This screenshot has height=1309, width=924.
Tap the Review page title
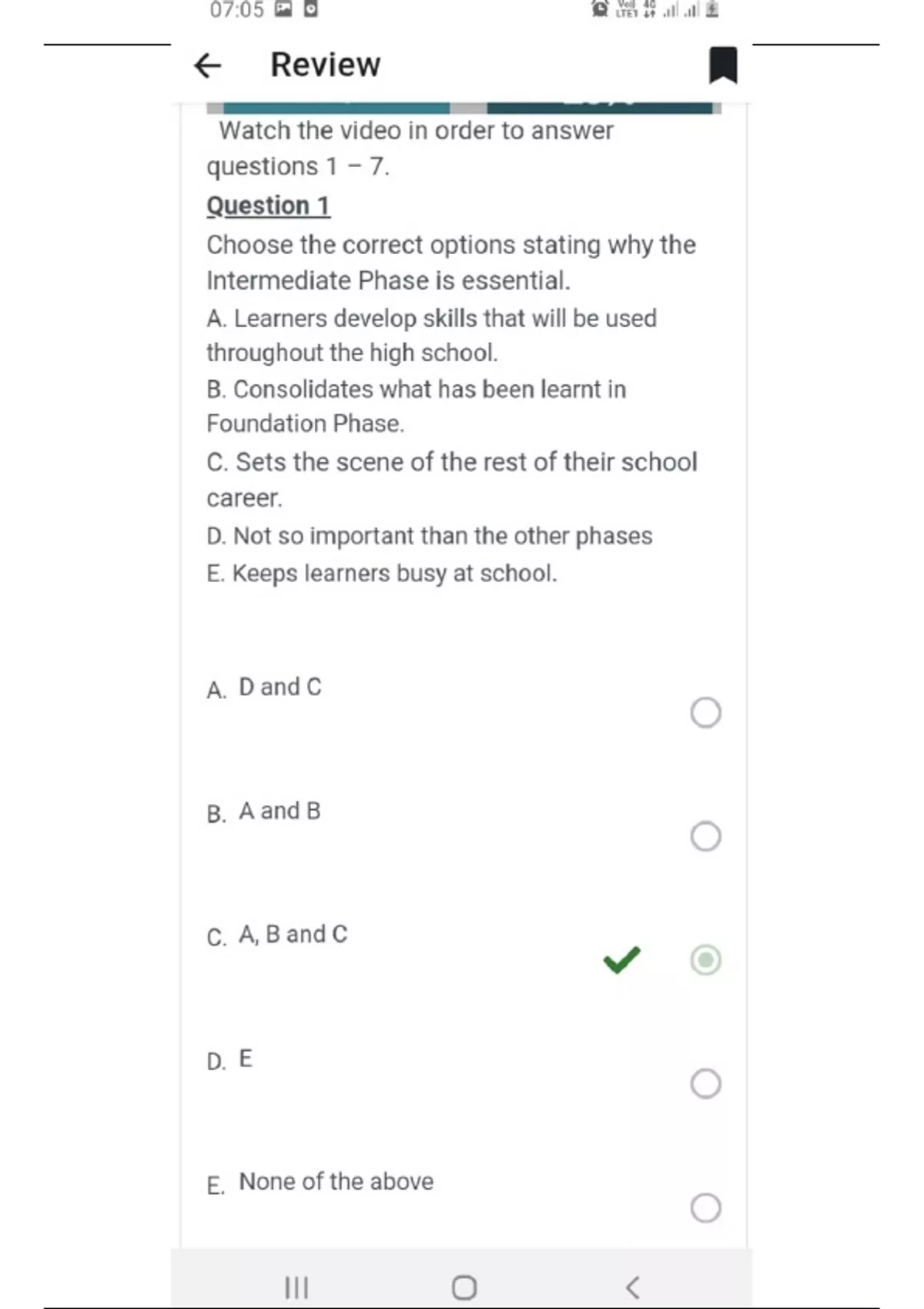325,65
